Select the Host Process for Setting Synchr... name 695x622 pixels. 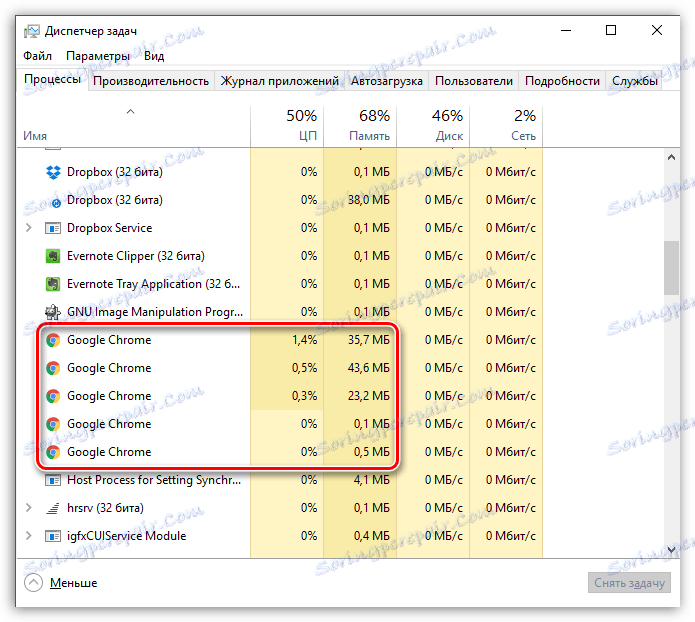click(x=154, y=480)
